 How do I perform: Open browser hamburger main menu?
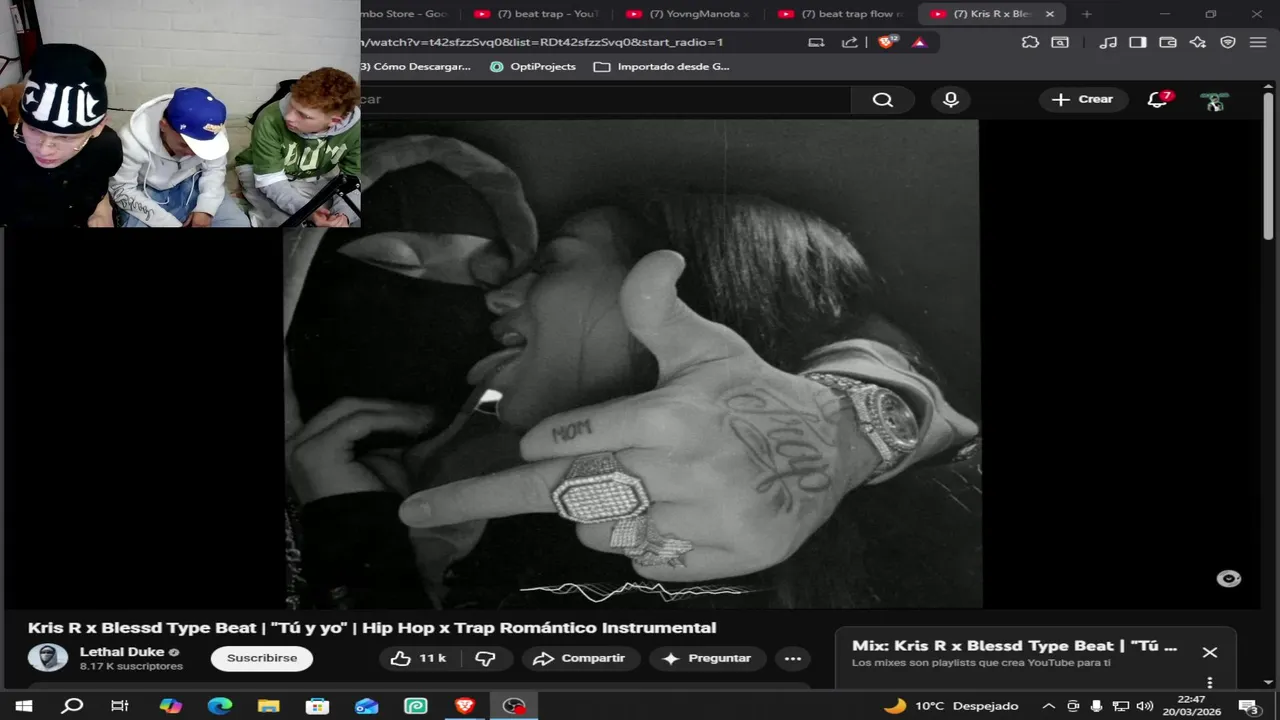1258,42
